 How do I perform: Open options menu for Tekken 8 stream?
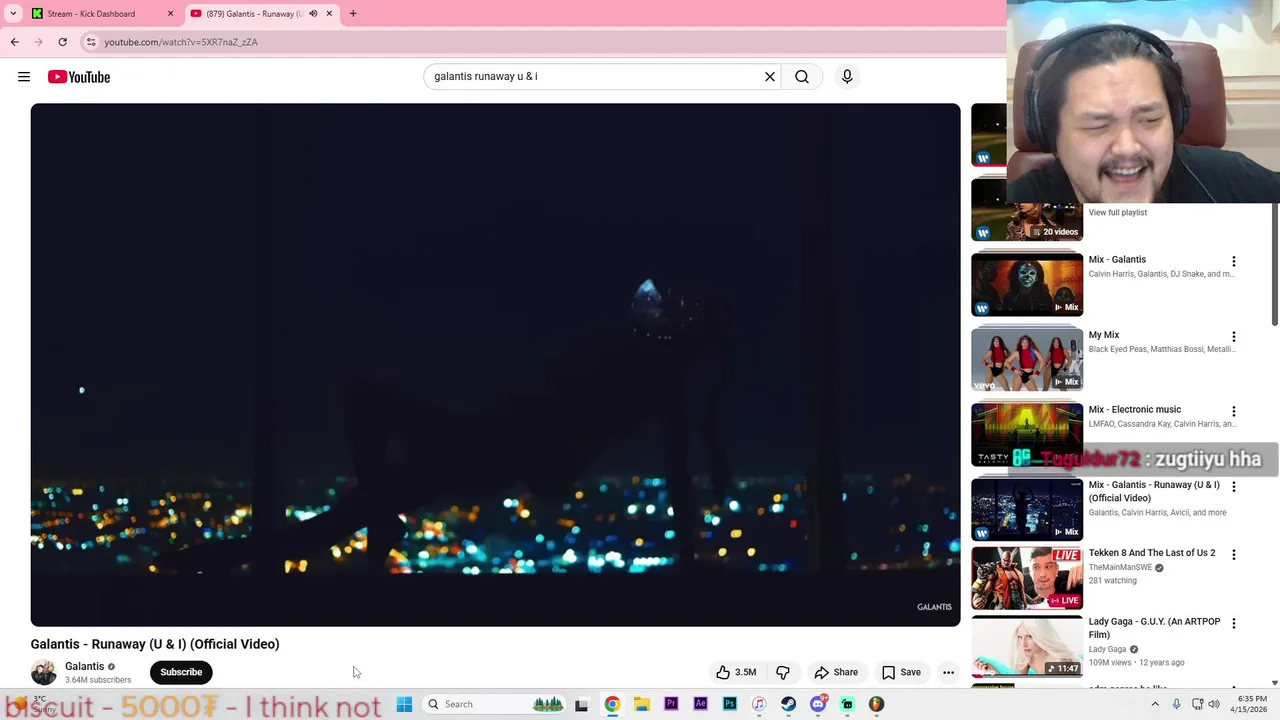(1233, 554)
